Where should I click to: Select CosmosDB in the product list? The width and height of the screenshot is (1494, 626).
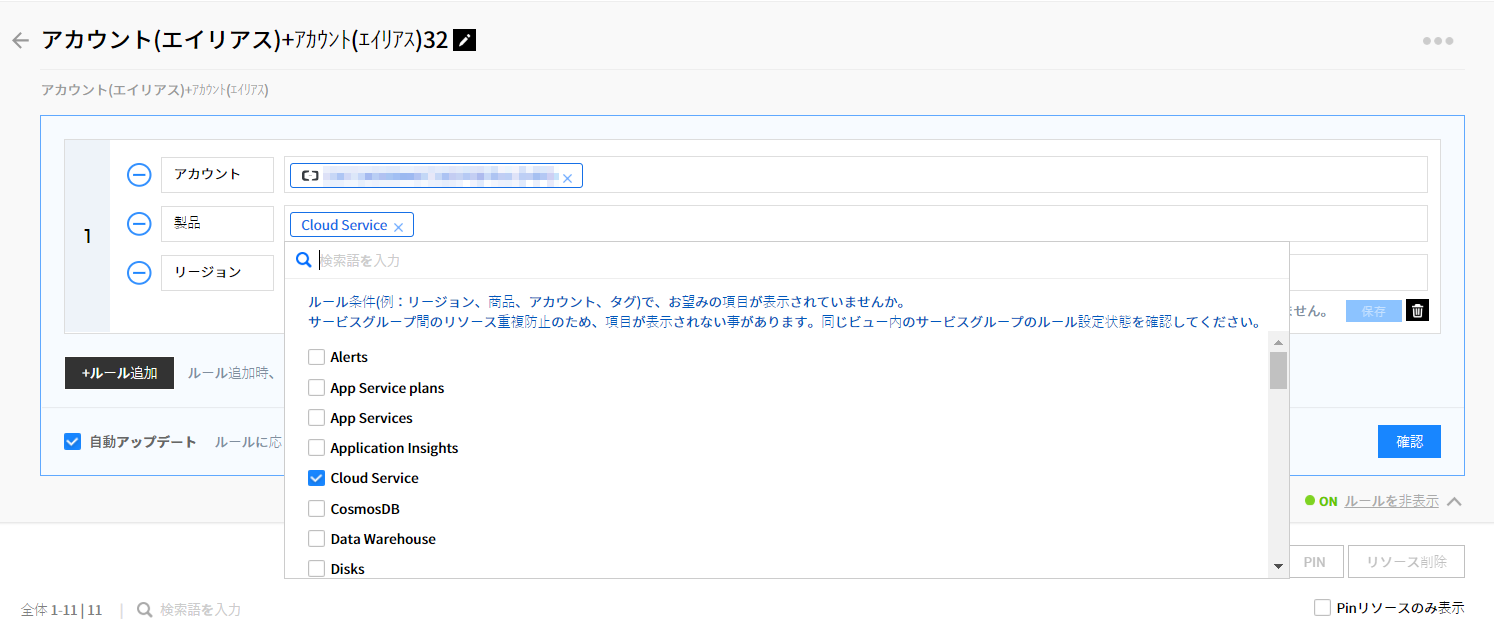coord(316,509)
